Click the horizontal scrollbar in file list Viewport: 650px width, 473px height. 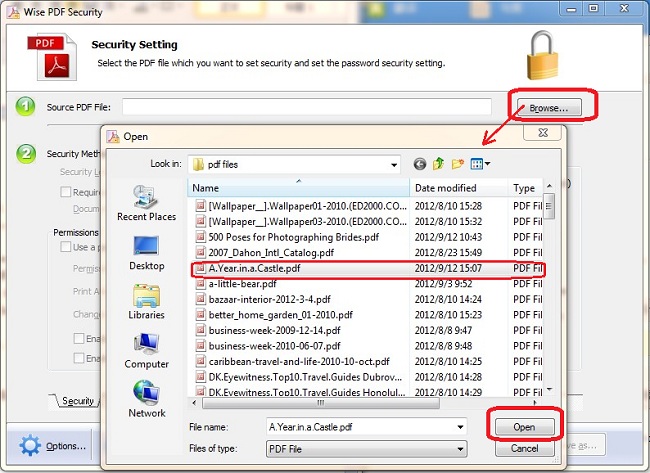(320, 403)
